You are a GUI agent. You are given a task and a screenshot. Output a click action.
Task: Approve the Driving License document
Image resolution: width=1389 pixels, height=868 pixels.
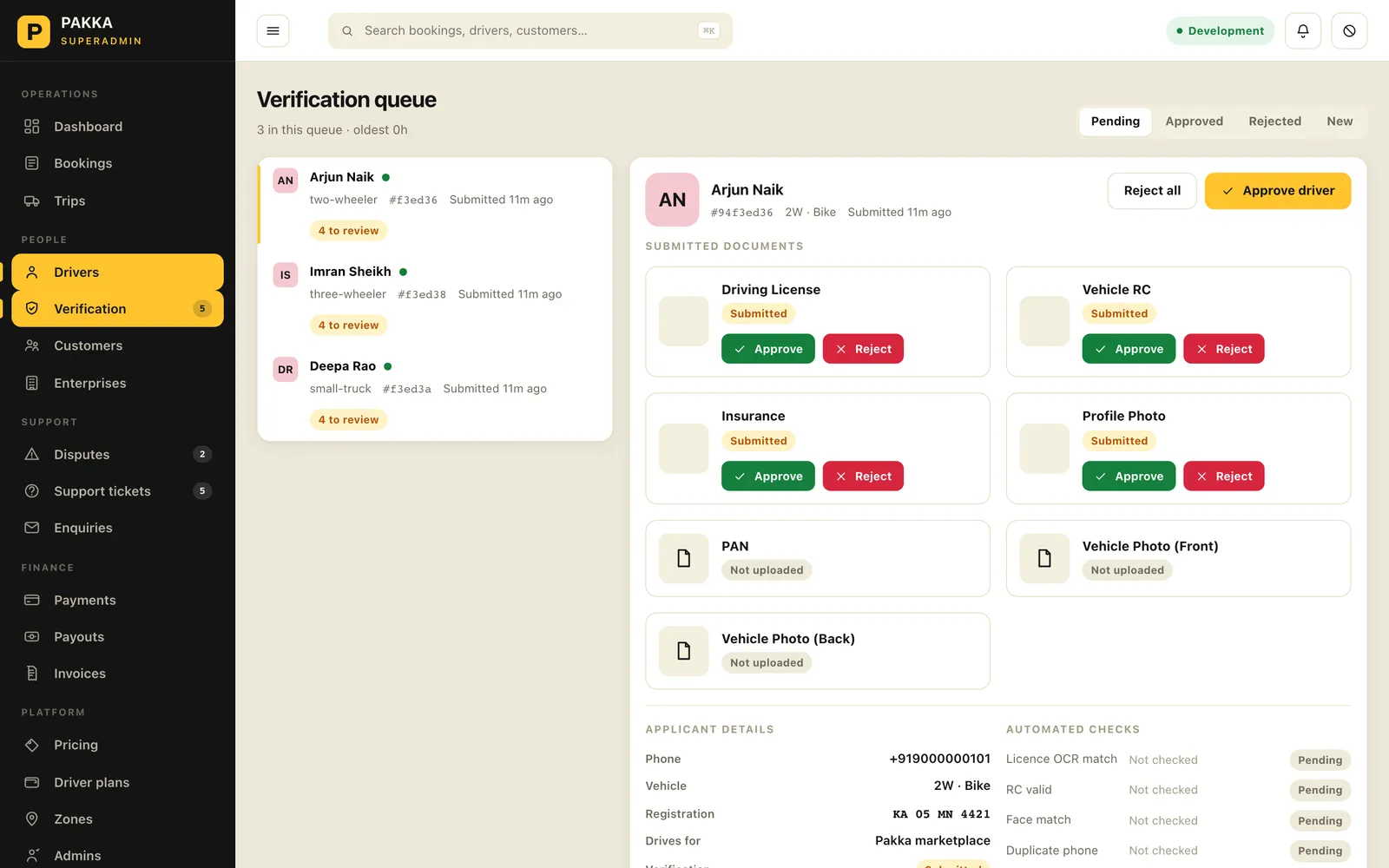(x=768, y=349)
